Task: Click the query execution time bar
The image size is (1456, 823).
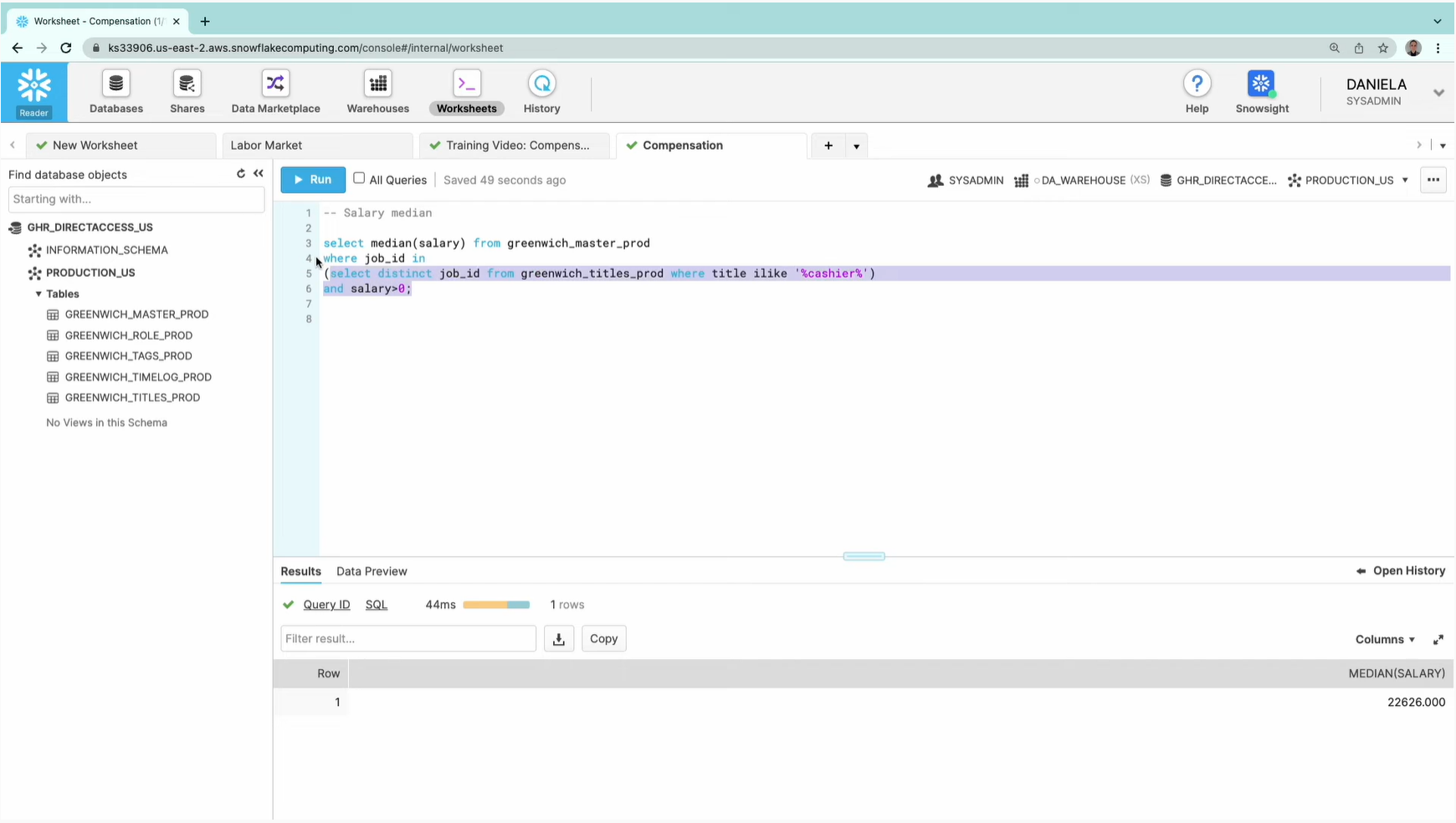Action: pos(496,605)
